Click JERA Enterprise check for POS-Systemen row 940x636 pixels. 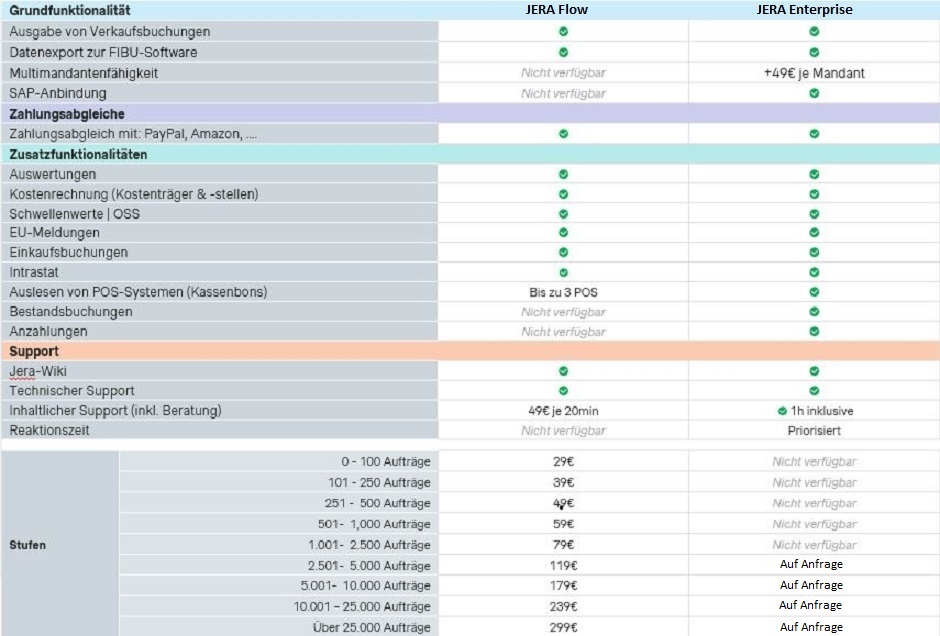point(814,292)
